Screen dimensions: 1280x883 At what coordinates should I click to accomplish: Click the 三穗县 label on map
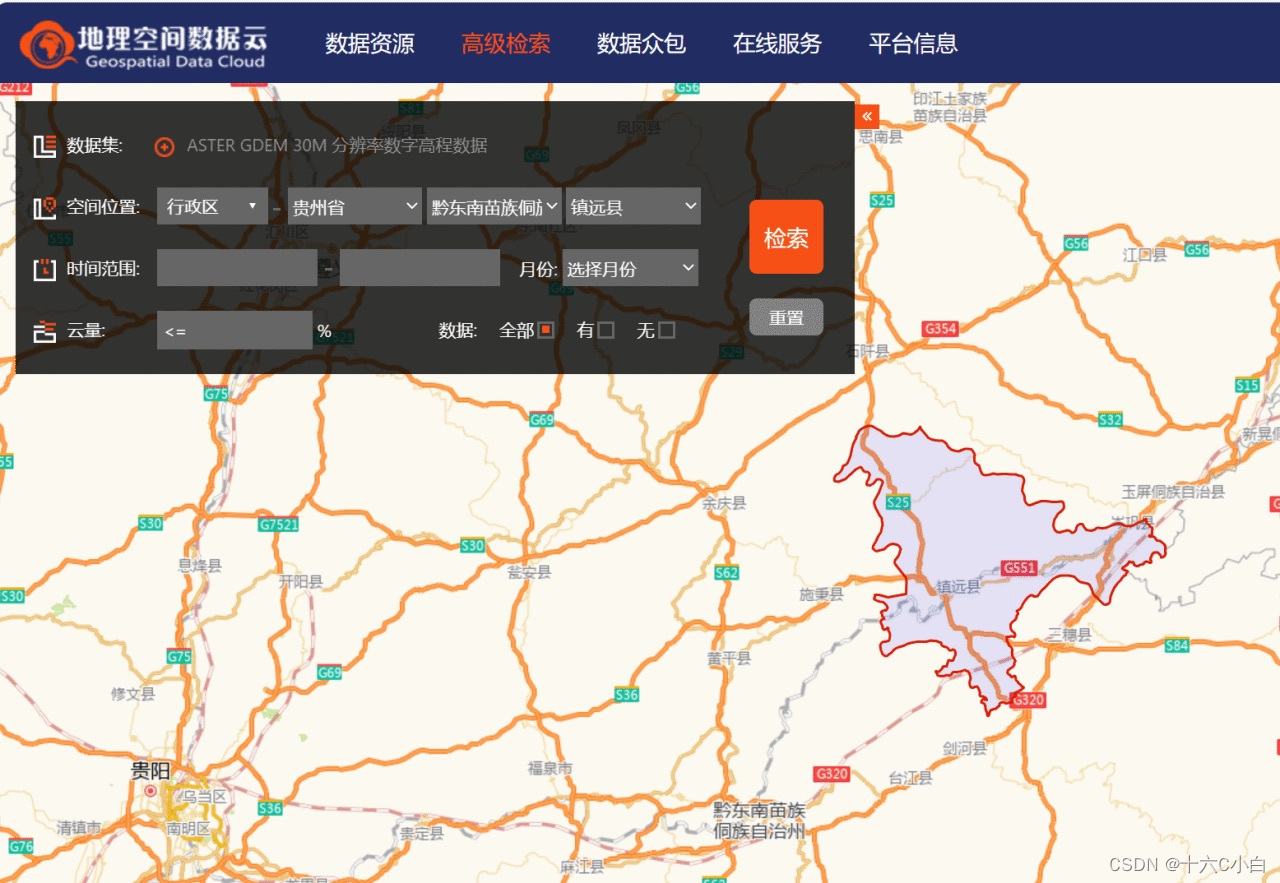[1069, 635]
